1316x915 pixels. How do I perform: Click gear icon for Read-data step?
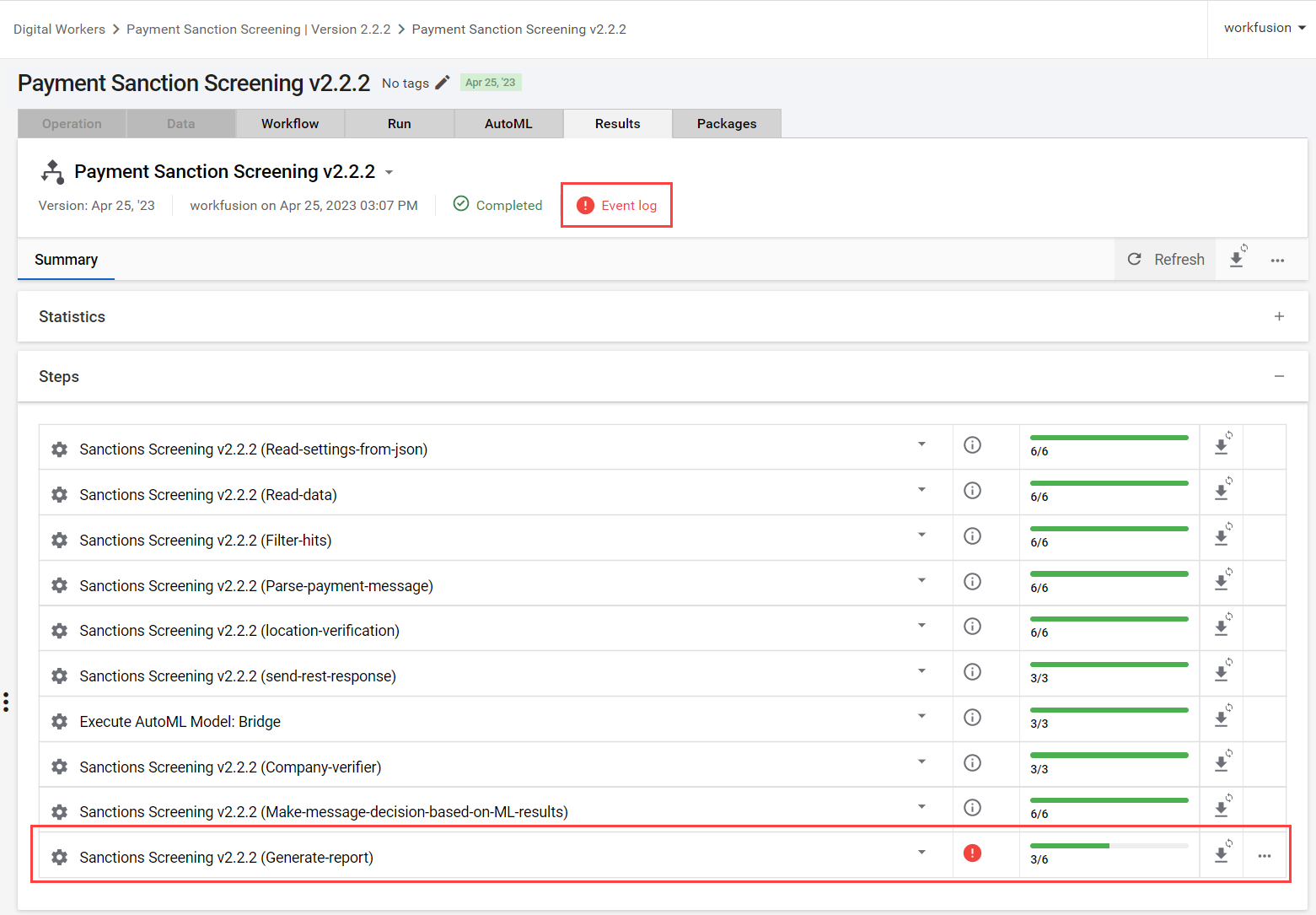click(59, 495)
